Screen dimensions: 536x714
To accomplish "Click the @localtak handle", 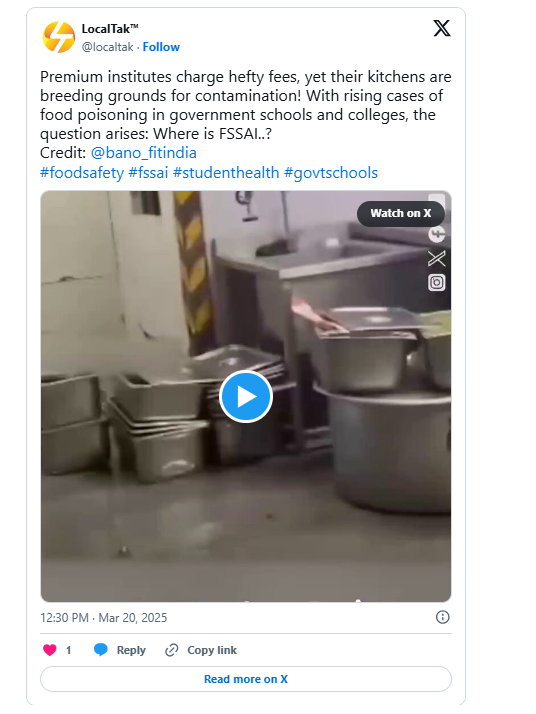I will point(107,47).
